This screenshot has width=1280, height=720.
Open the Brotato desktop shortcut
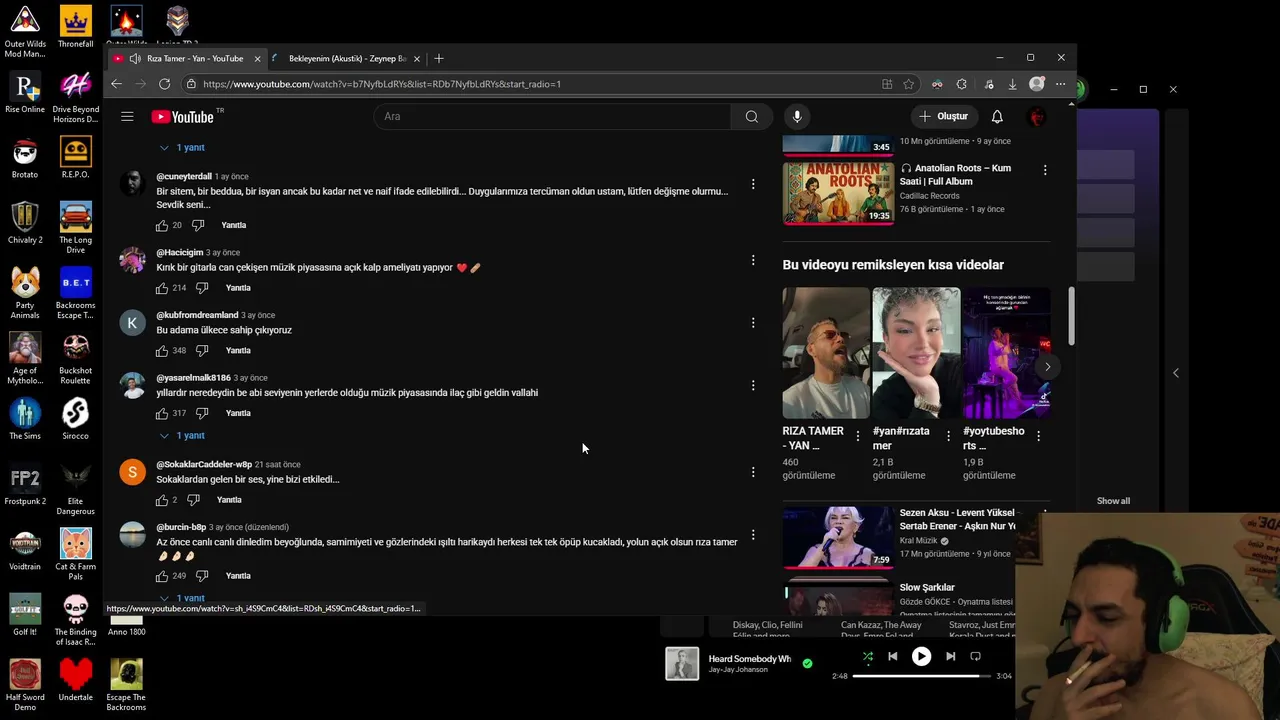coord(25,157)
